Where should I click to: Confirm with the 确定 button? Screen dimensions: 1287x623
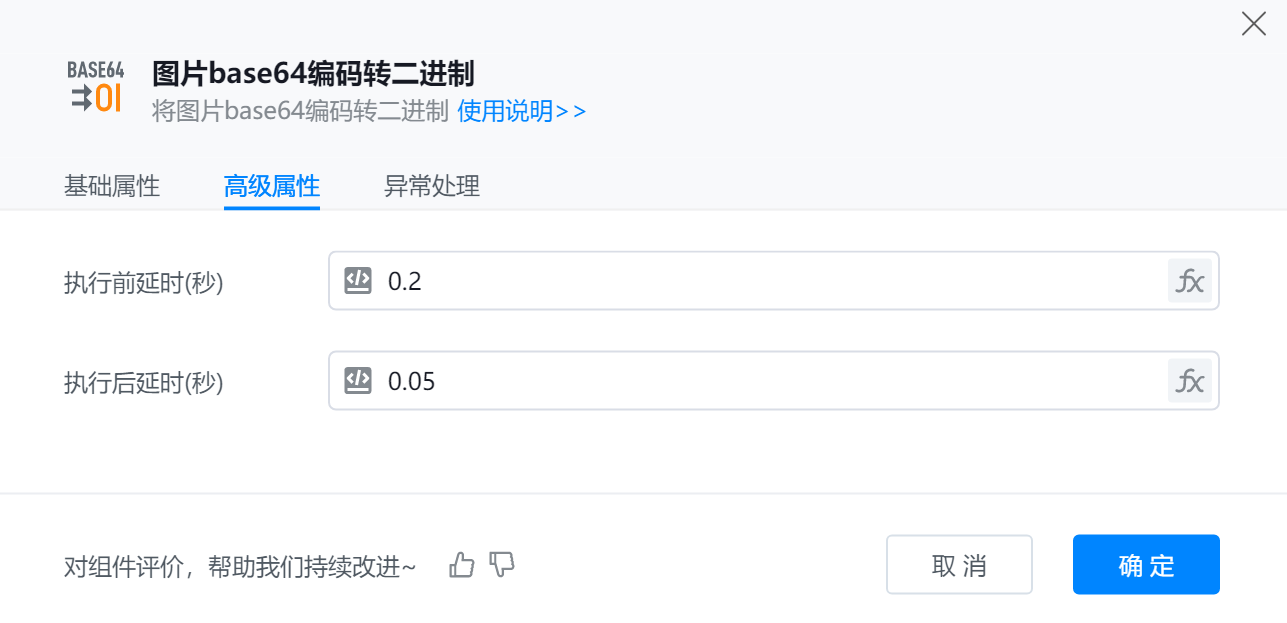click(x=1146, y=565)
